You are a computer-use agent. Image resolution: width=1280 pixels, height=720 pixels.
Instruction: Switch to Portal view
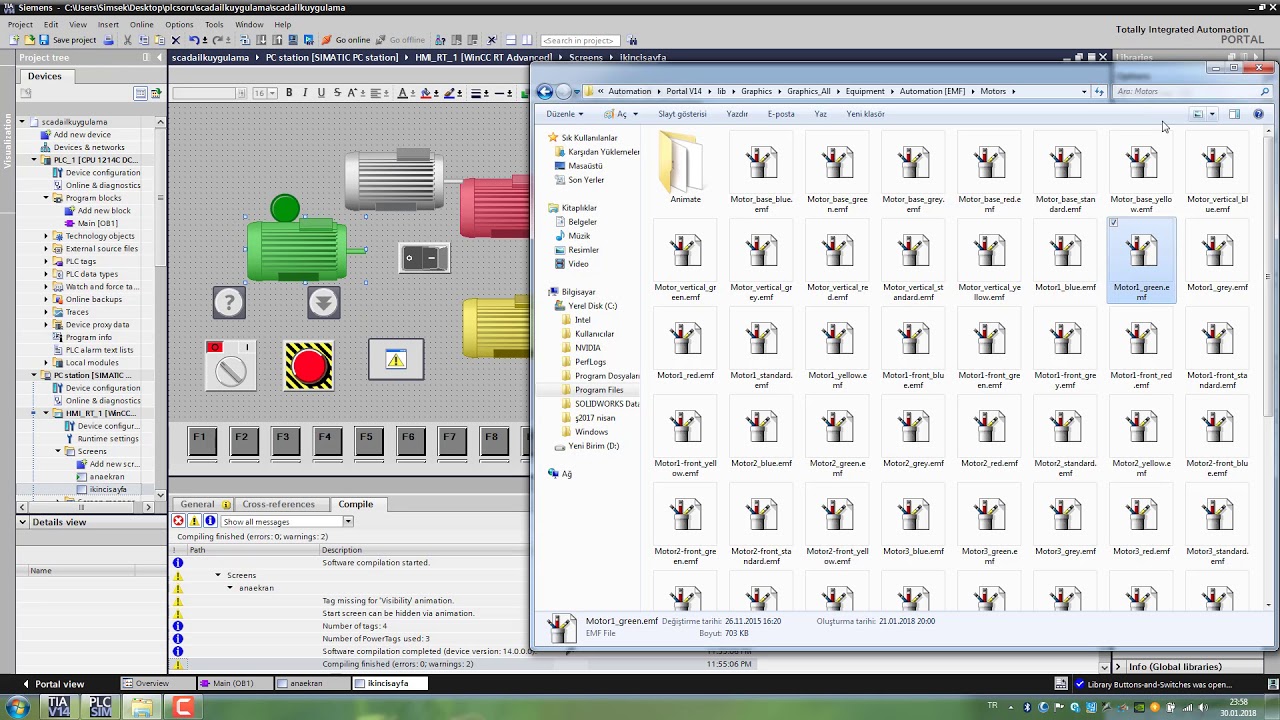click(x=53, y=684)
